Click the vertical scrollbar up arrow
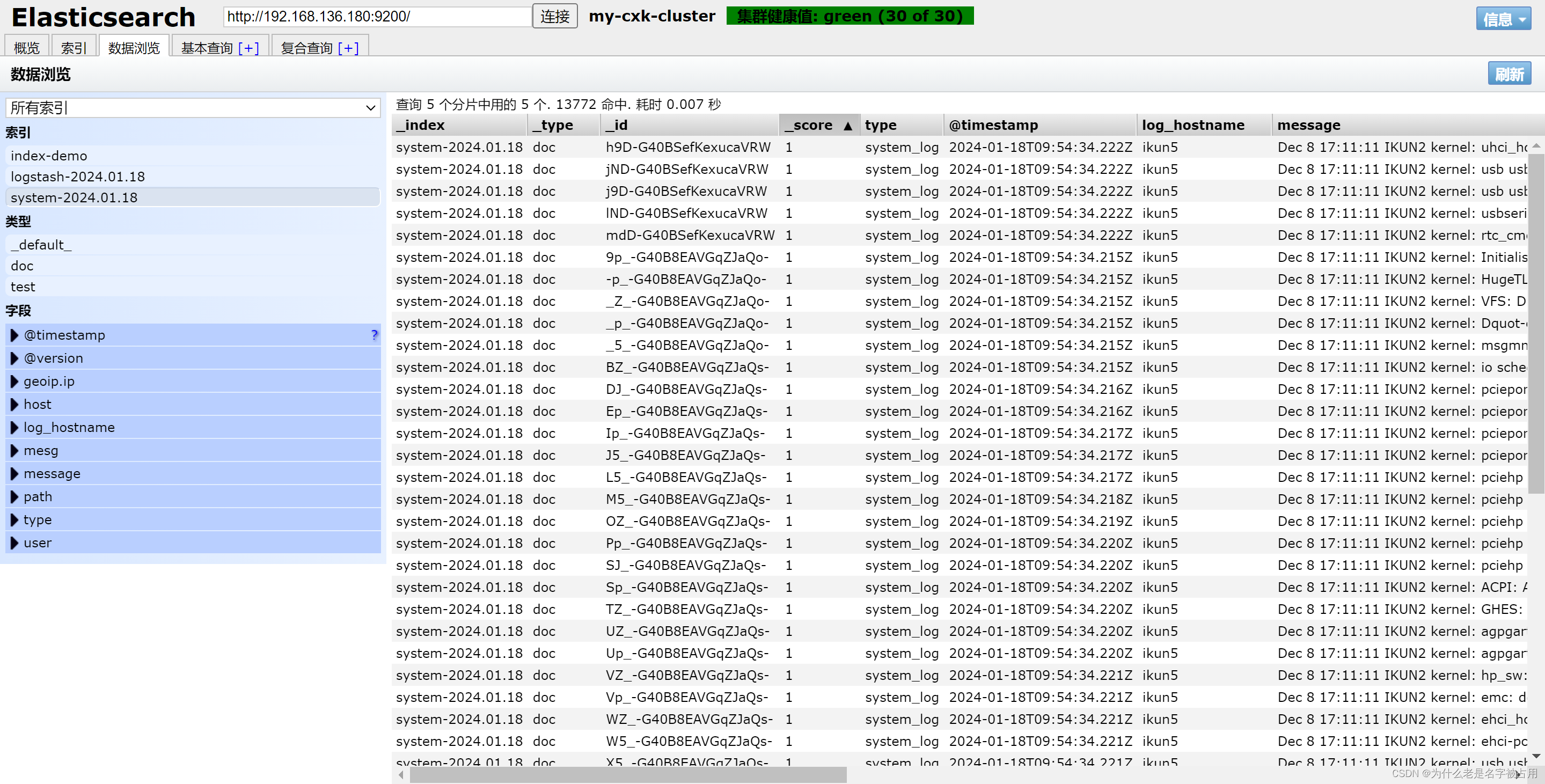This screenshot has height=784, width=1545. [1535, 145]
